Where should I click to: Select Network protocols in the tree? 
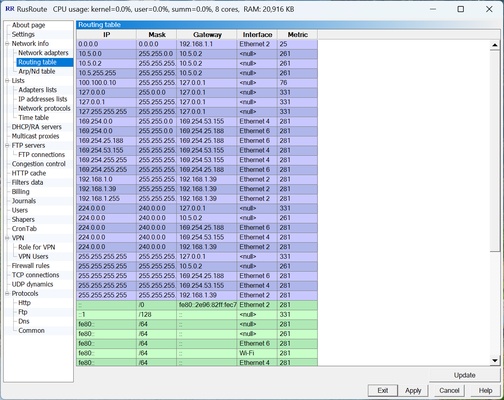pos(44,108)
